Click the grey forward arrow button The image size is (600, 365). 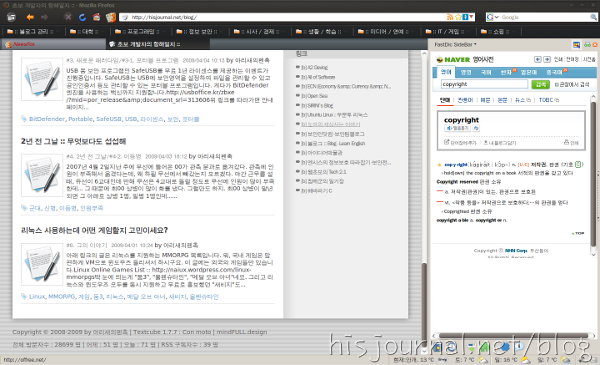click(44, 17)
